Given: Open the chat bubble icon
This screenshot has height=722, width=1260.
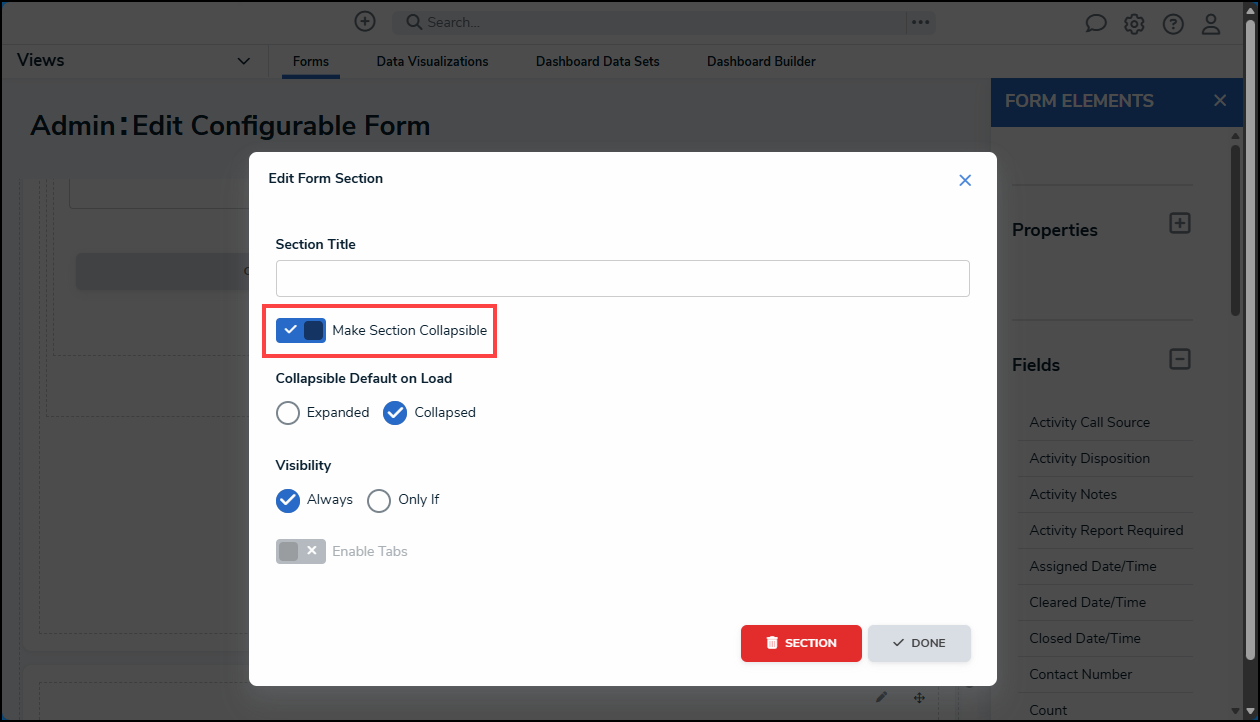Looking at the screenshot, I should (x=1096, y=24).
